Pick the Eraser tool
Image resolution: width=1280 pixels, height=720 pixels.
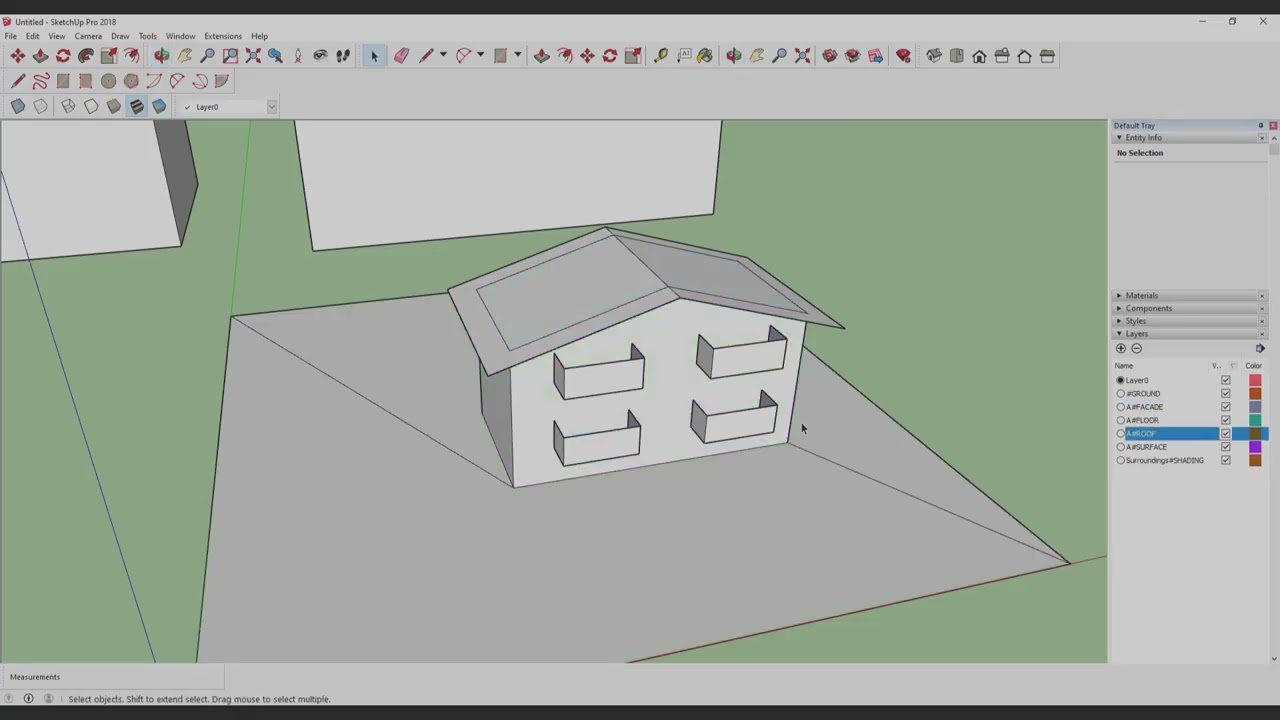pos(401,56)
